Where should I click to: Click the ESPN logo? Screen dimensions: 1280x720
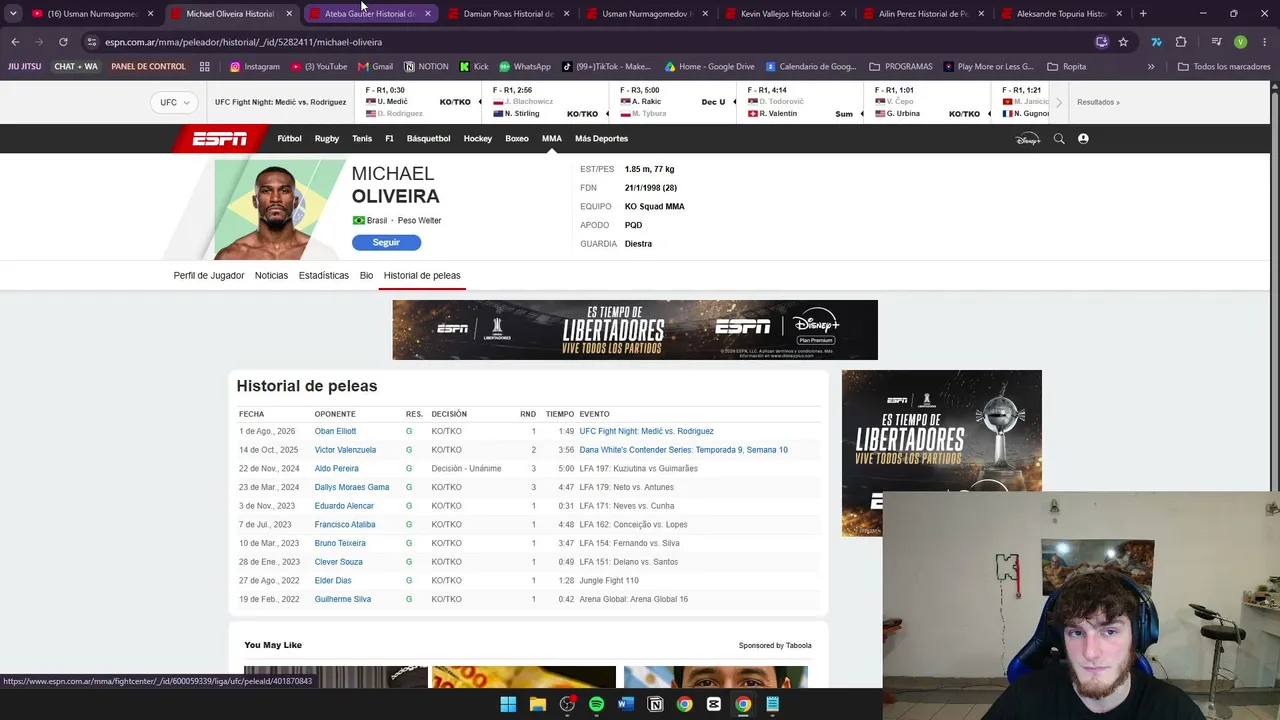point(220,139)
